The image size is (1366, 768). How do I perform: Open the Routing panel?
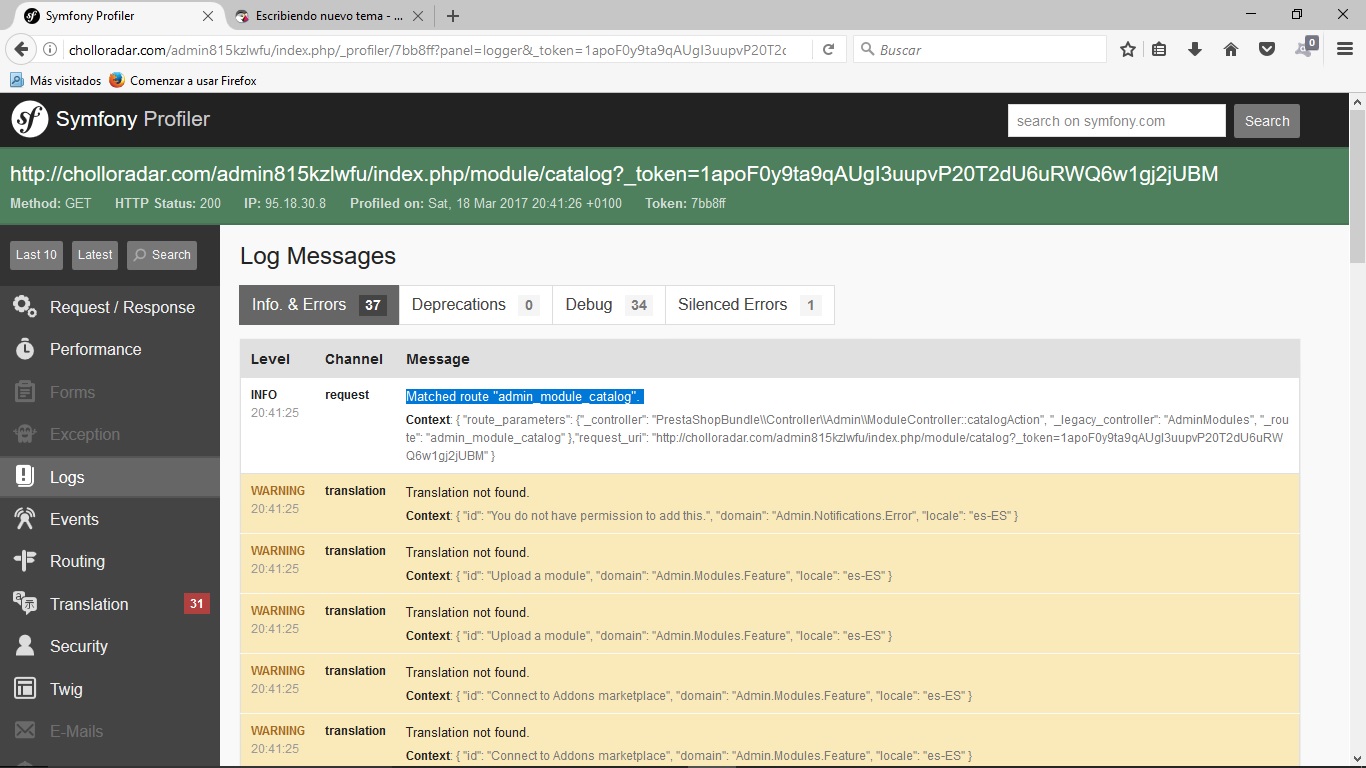pyautogui.click(x=110, y=561)
